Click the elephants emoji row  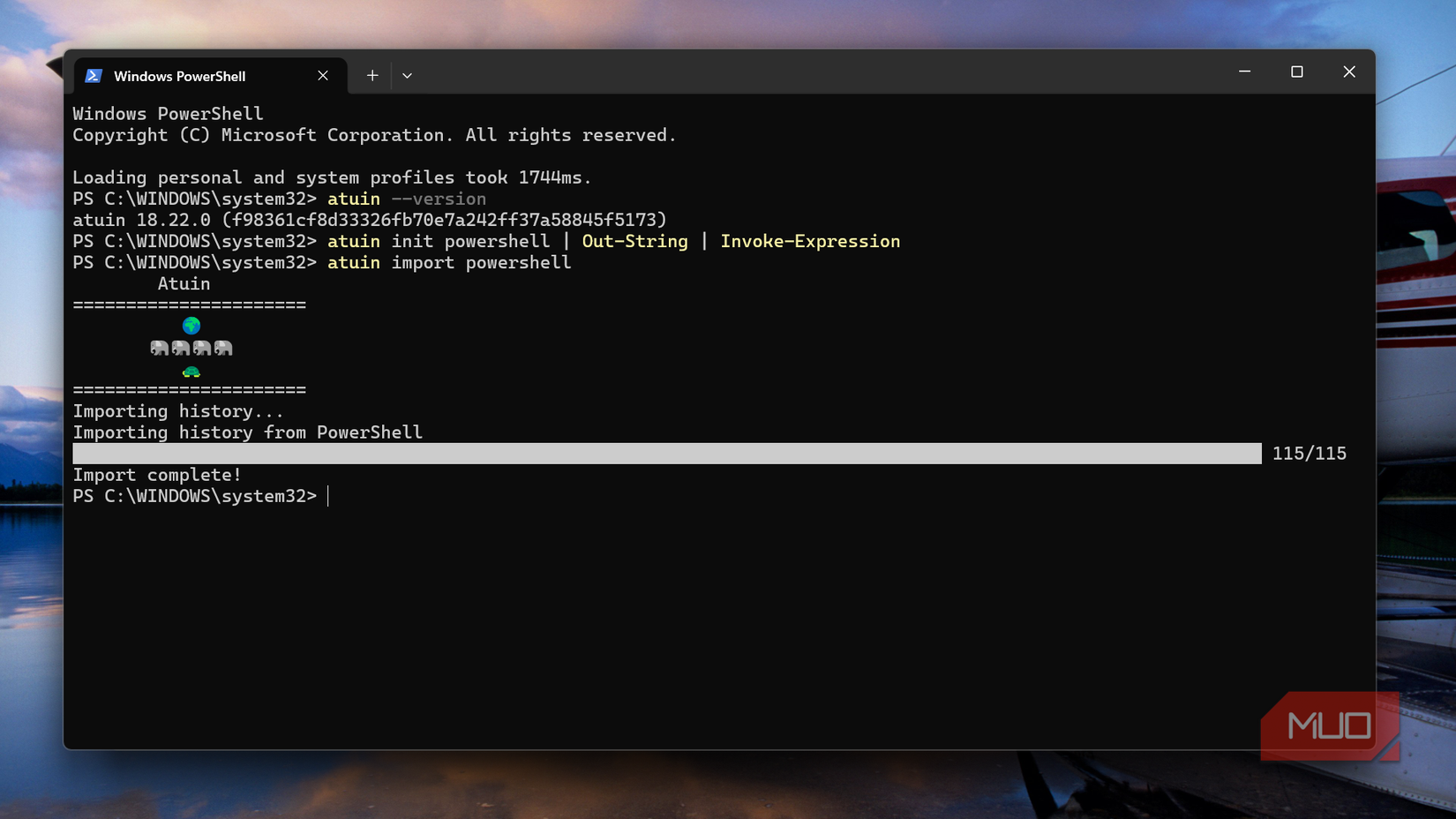pyautogui.click(x=191, y=348)
